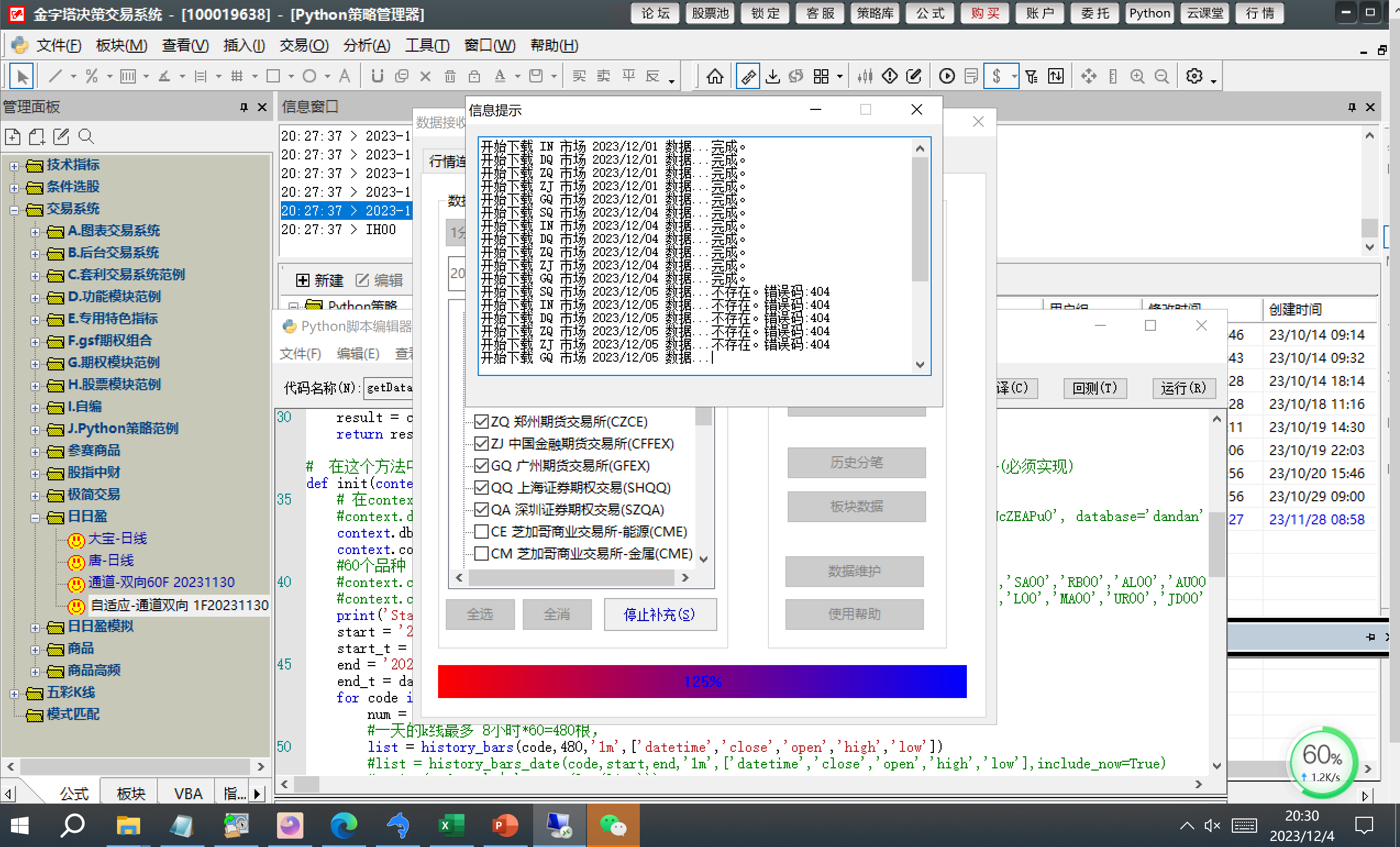Go to home screen via house icon

[x=715, y=76]
